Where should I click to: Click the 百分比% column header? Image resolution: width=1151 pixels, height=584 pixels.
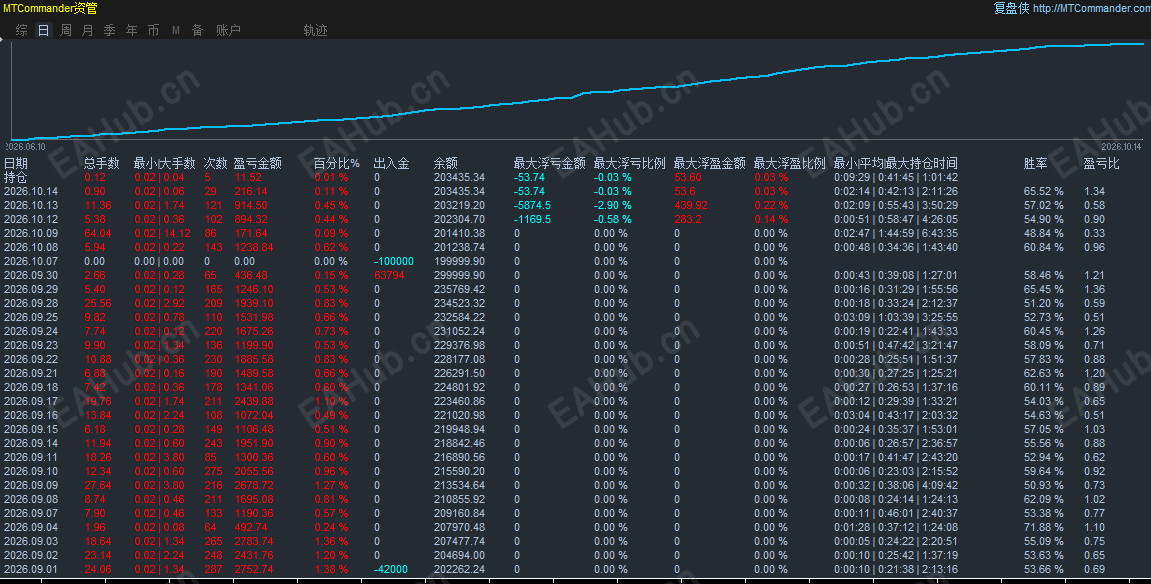(337, 164)
